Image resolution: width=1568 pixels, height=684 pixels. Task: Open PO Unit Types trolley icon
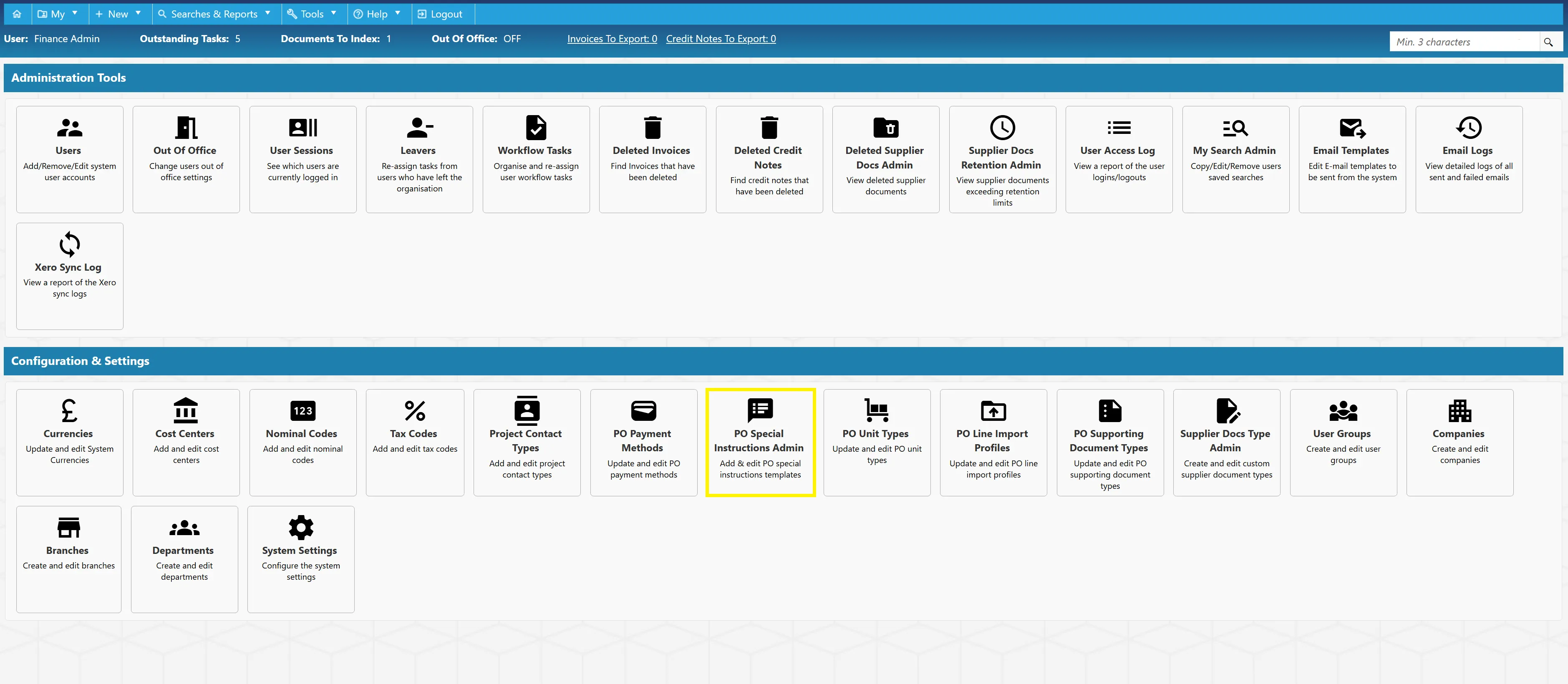point(877,411)
